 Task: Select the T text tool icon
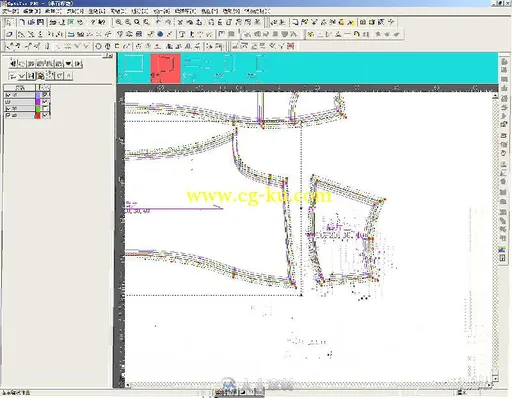pyautogui.click(x=182, y=34)
